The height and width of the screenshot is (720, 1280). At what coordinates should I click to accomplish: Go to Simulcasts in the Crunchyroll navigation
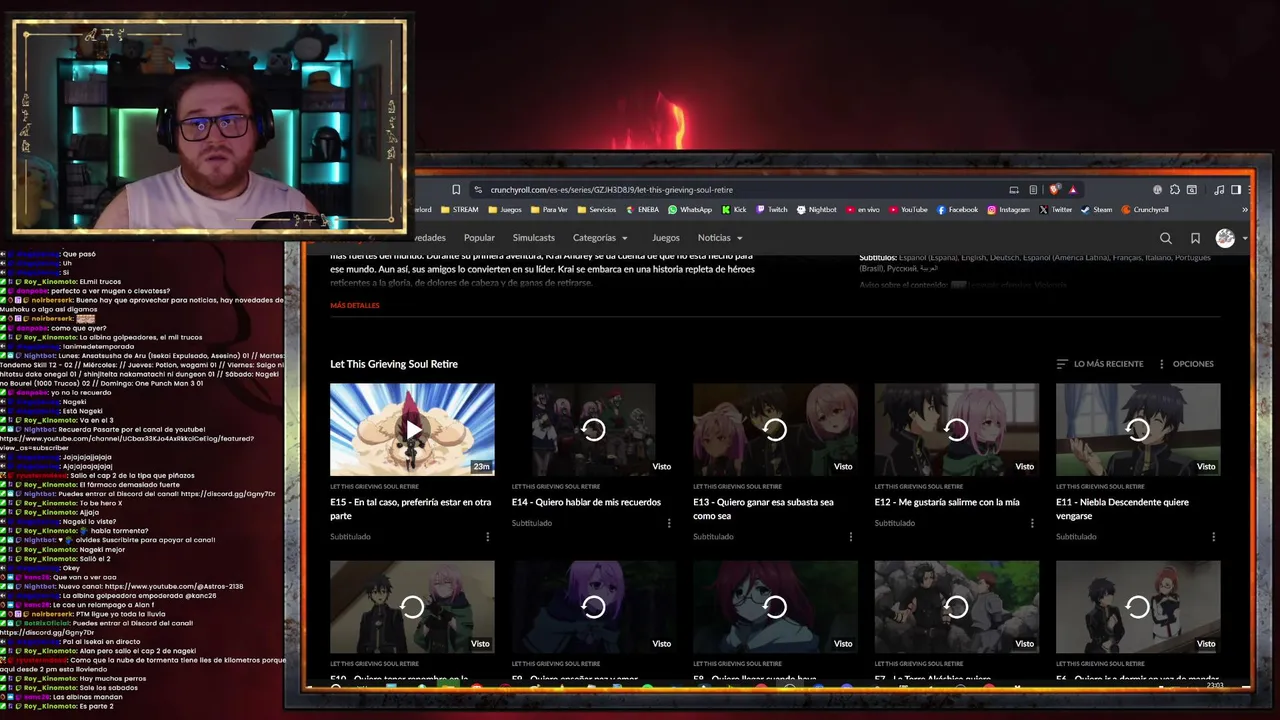[533, 238]
